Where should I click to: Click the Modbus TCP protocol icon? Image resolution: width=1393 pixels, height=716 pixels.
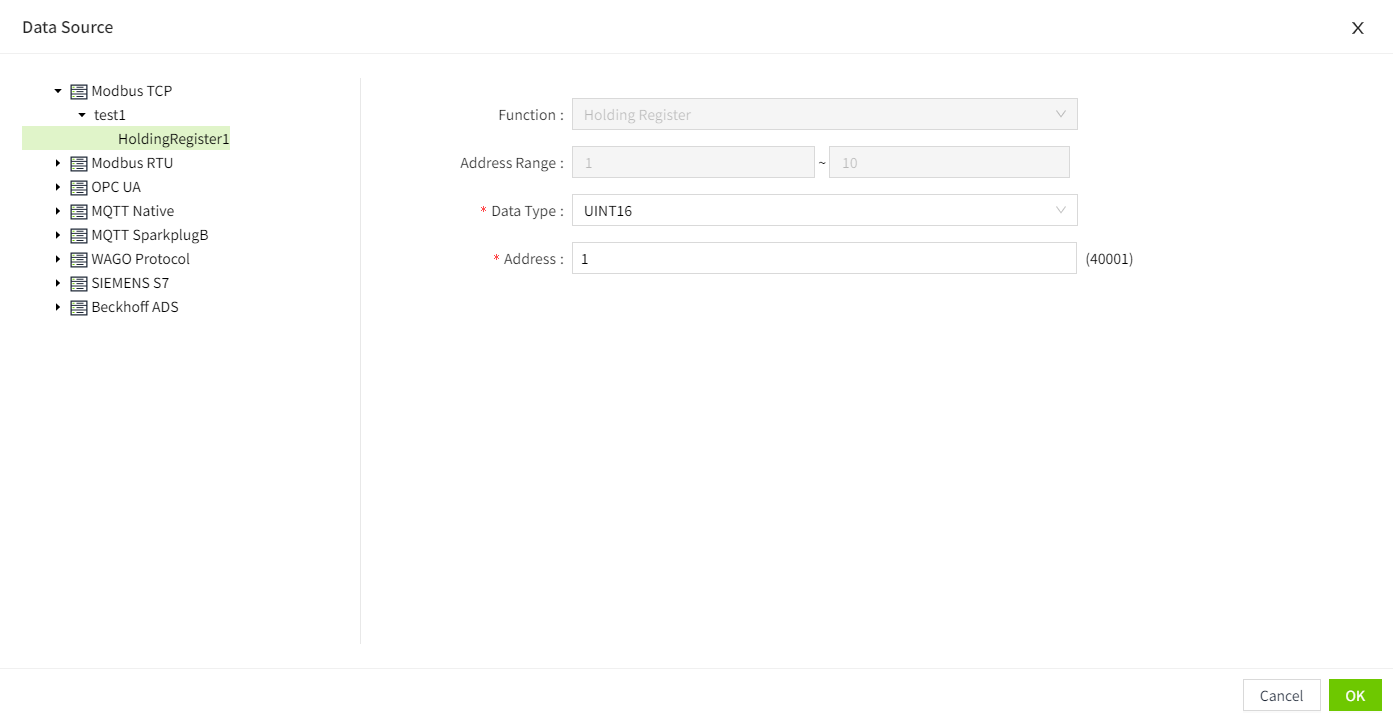pos(79,91)
